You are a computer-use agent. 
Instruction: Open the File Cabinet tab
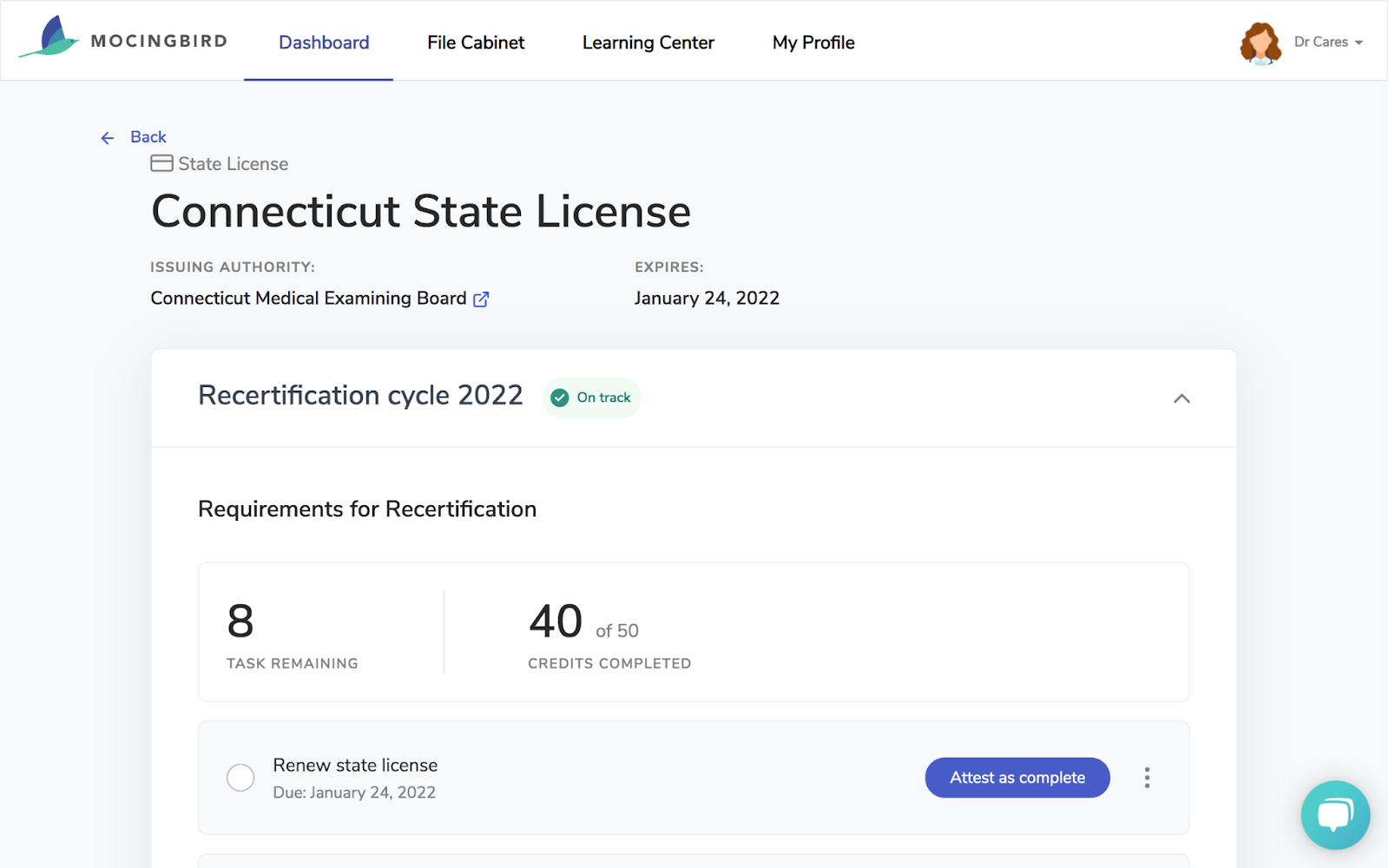pos(476,43)
